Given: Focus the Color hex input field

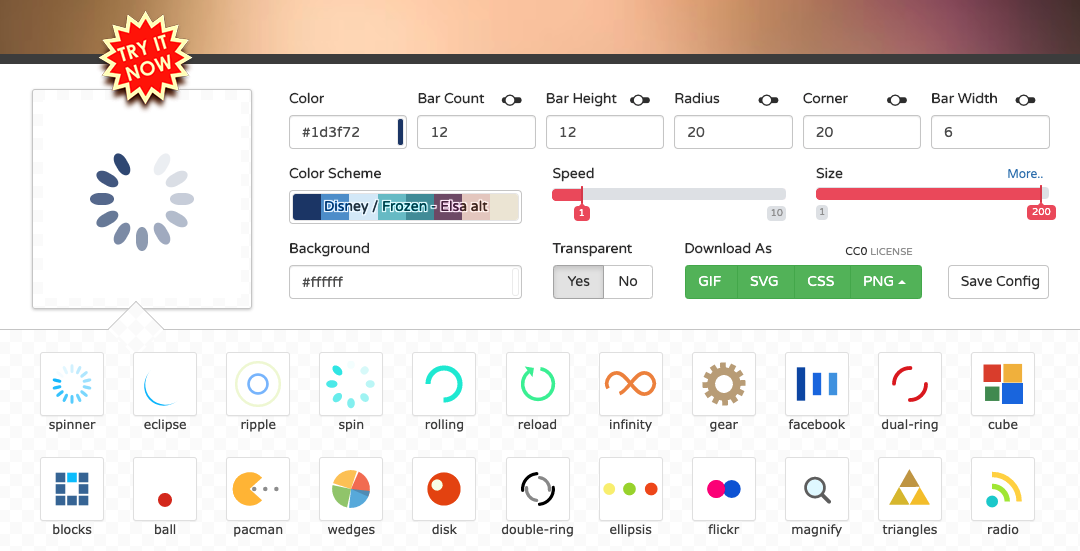Looking at the screenshot, I should tap(348, 132).
